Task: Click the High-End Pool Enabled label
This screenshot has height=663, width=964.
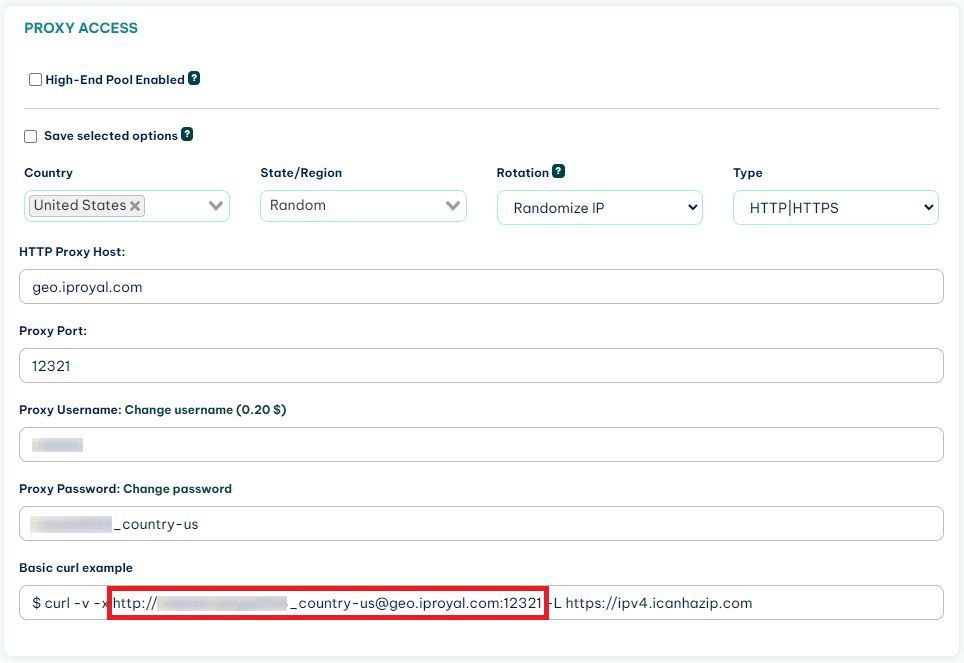Action: tap(115, 80)
